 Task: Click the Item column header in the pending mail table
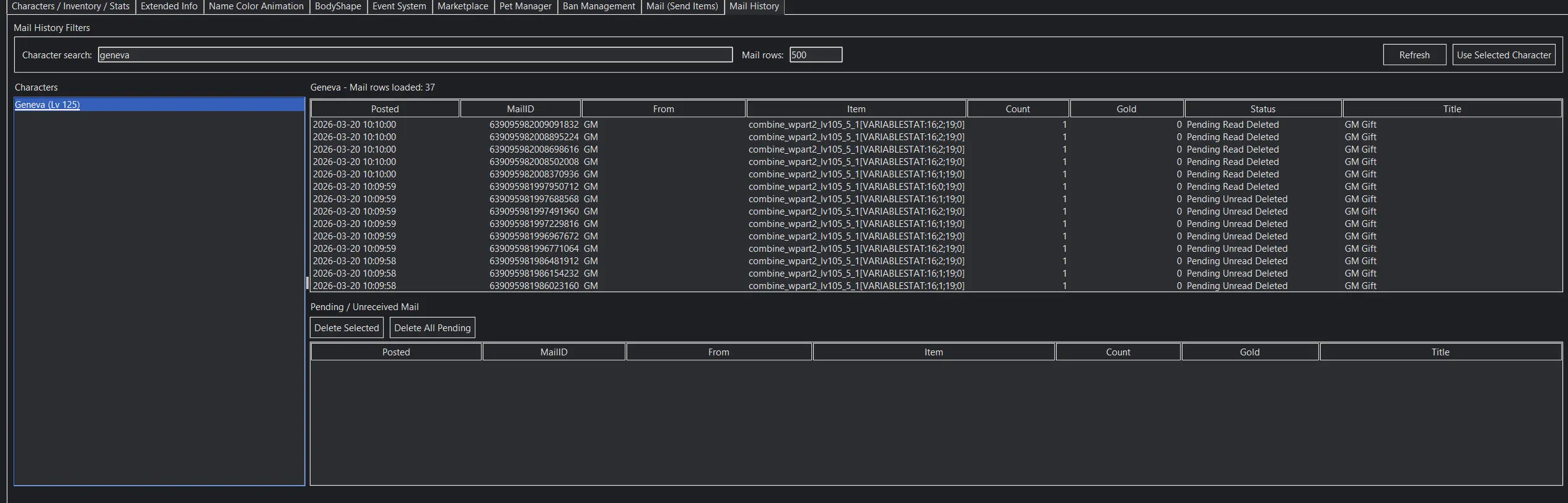934,352
